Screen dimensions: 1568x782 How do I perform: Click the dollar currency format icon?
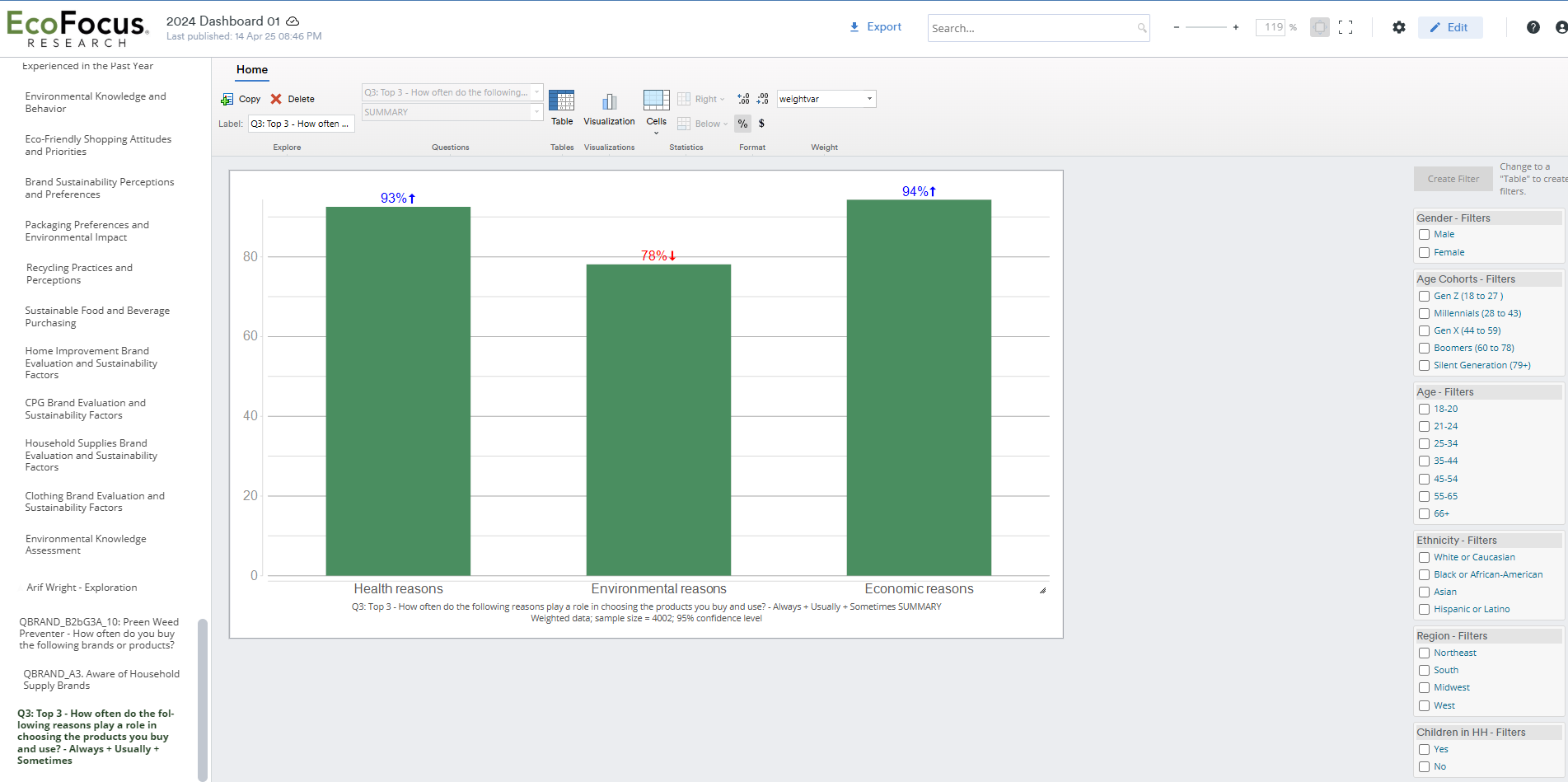click(x=761, y=124)
